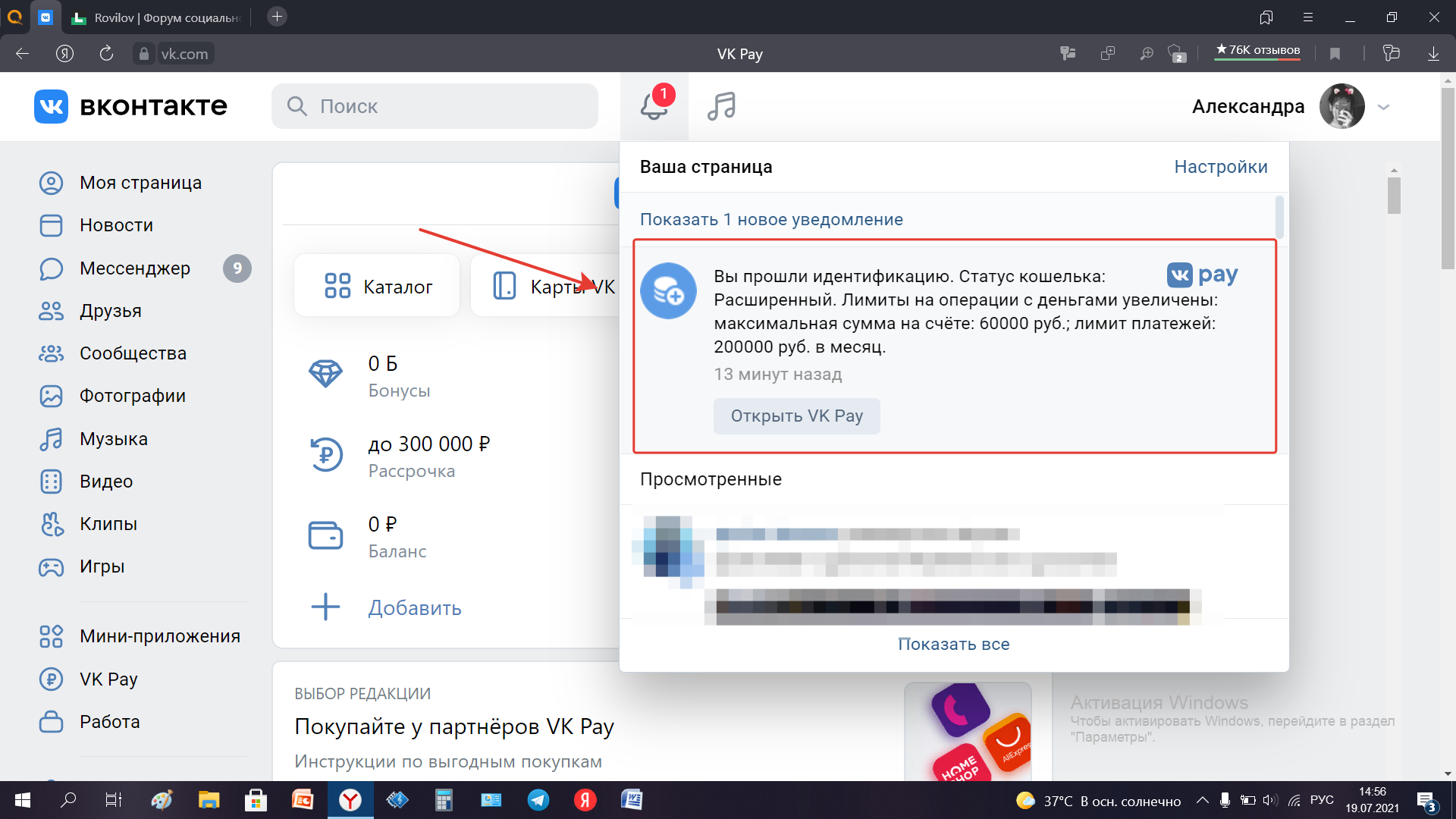Screen dimensions: 1456x819
Task: Open the Настройки link in notifications
Action: tap(1220, 167)
